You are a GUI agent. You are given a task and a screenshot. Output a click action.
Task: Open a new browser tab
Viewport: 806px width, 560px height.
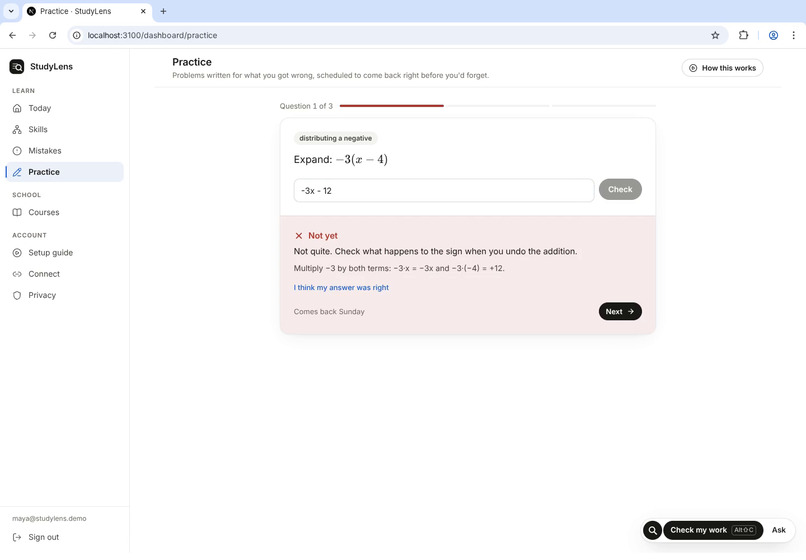[163, 11]
